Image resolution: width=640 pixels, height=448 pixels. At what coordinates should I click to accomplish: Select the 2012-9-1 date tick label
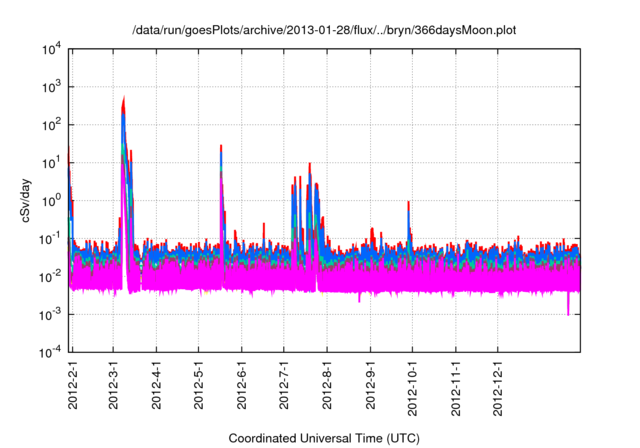pyautogui.click(x=371, y=383)
